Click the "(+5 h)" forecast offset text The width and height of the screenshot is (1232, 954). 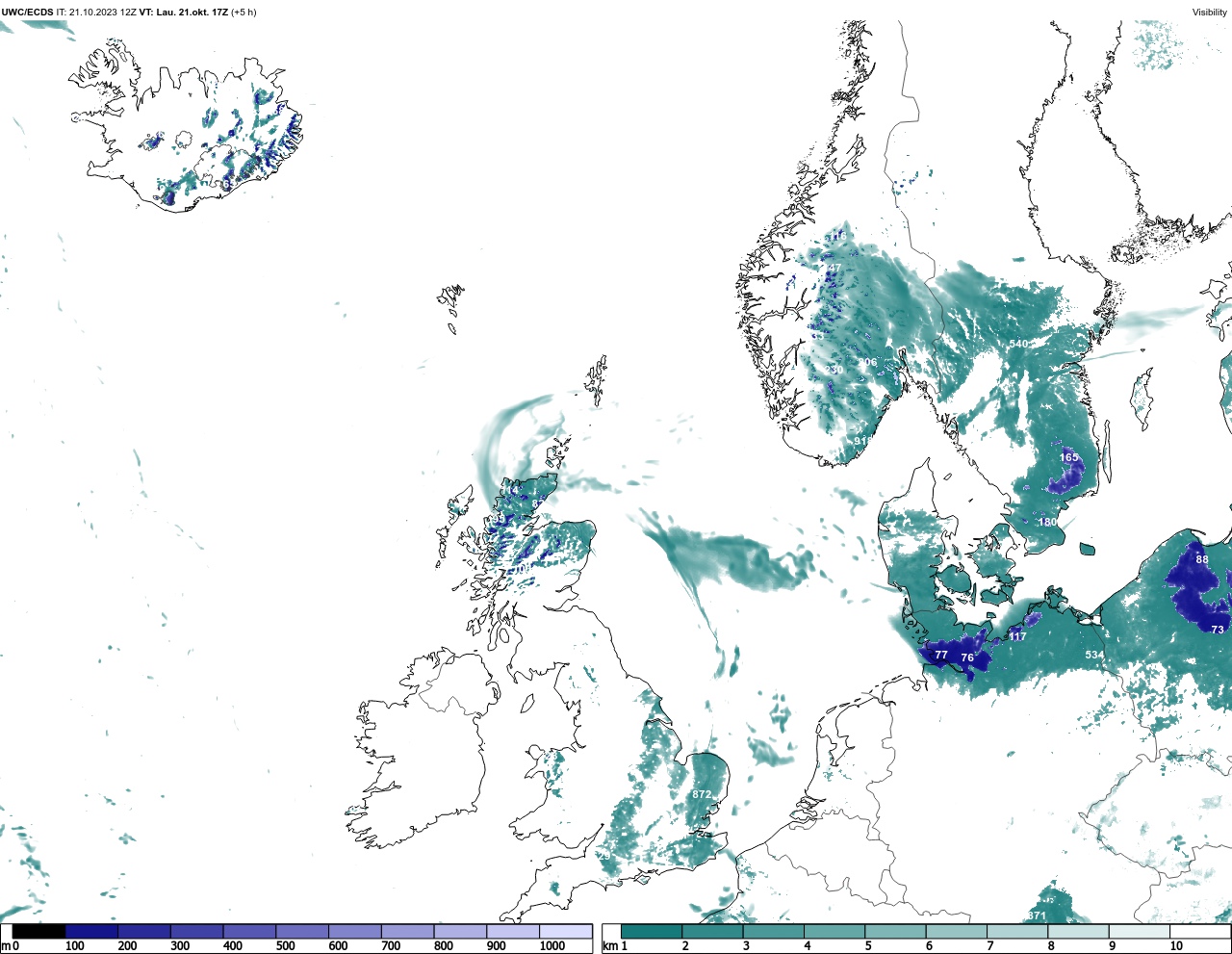[244, 13]
